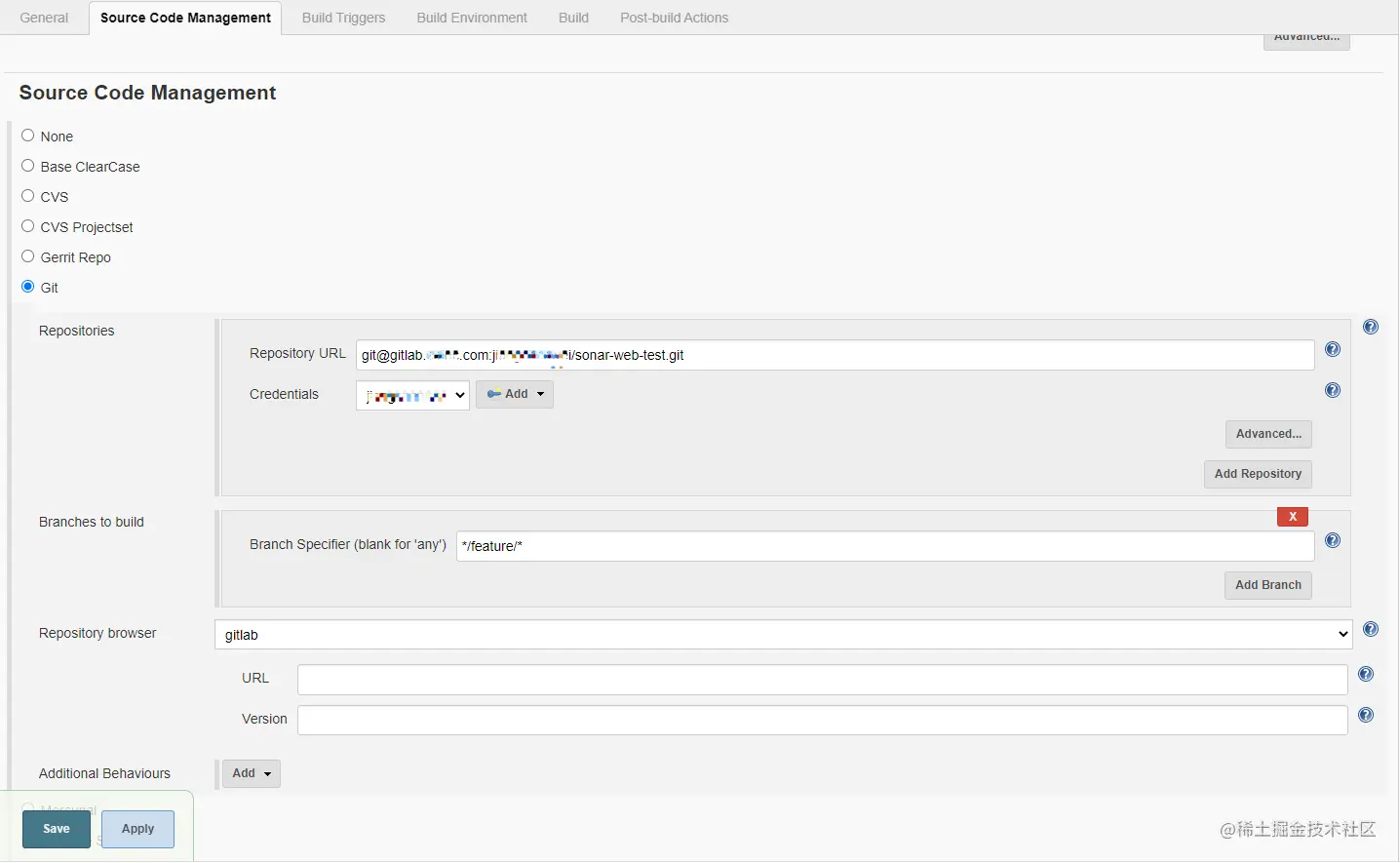Click the Add Repository button
This screenshot has width=1400, height=863.
point(1258,474)
